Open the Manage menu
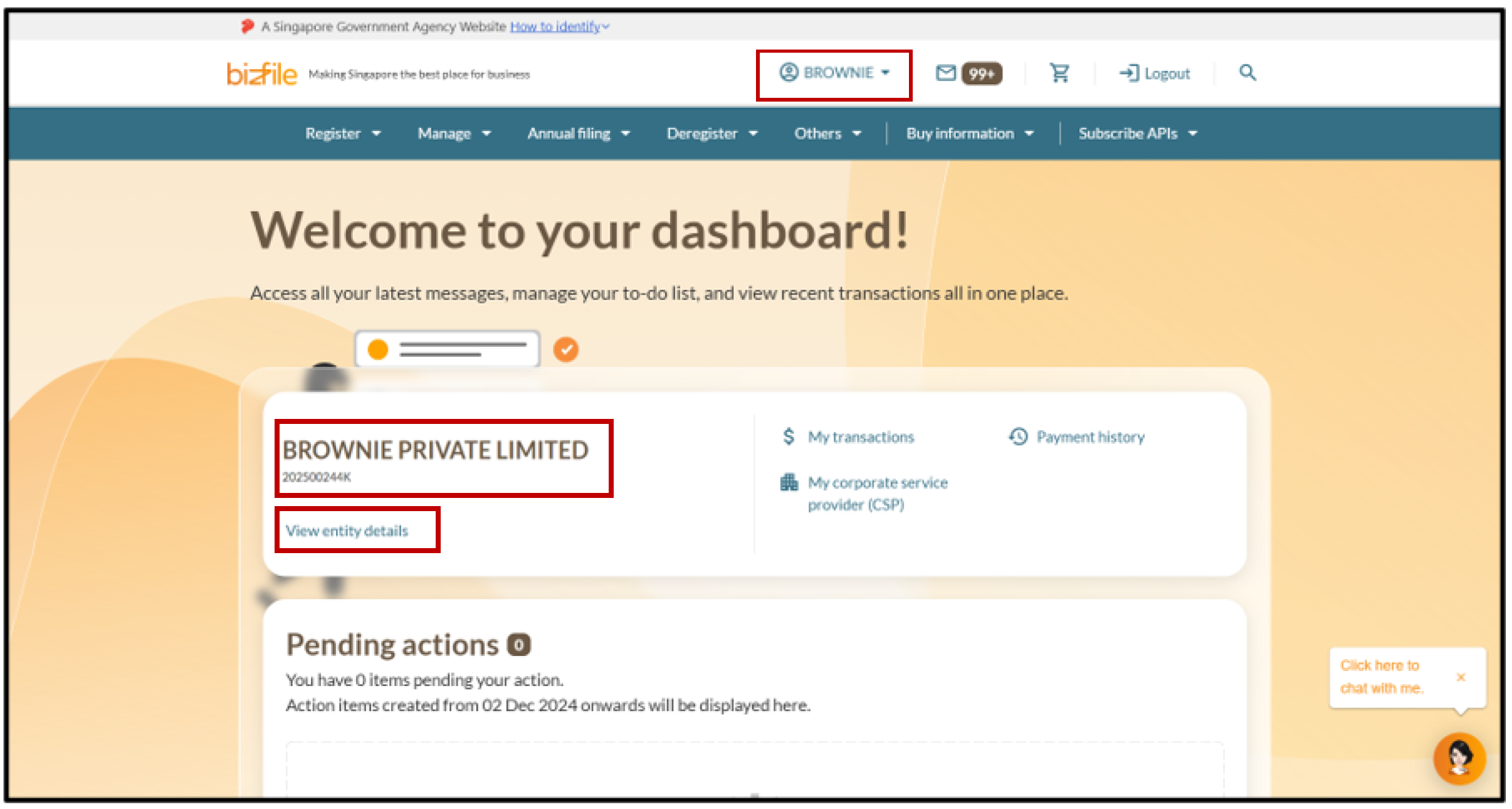1512x809 pixels. pyautogui.click(x=454, y=134)
